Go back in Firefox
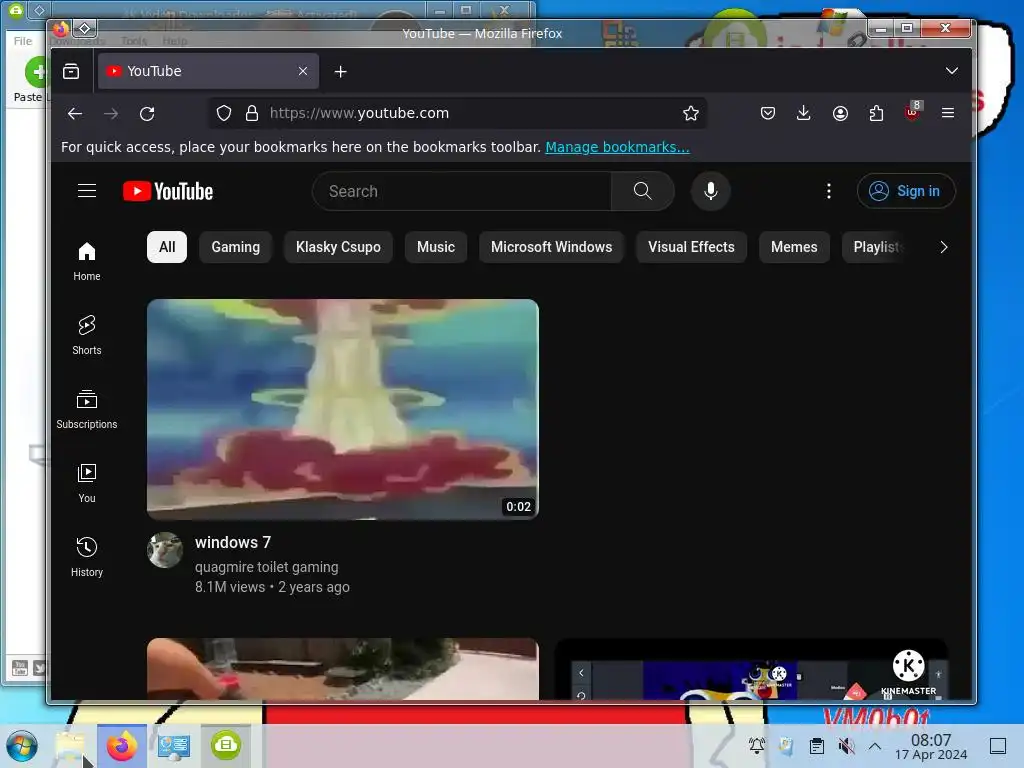The image size is (1024, 768). (x=75, y=114)
